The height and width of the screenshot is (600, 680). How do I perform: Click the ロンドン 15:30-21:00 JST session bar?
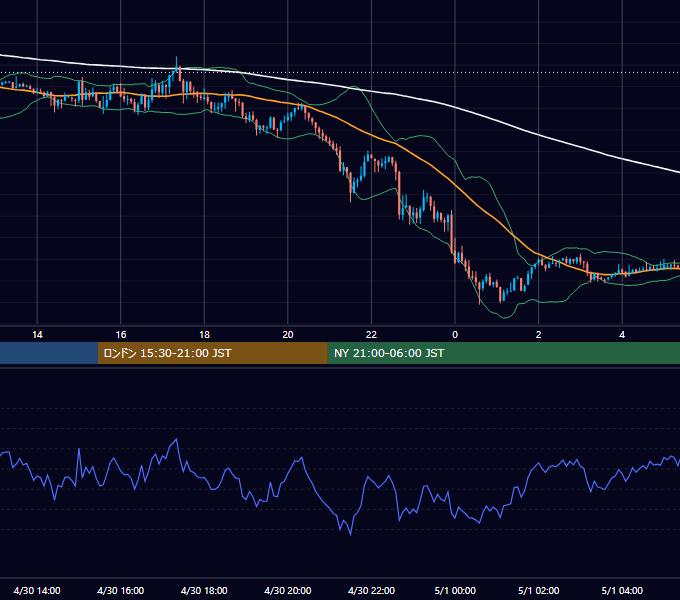[212, 353]
